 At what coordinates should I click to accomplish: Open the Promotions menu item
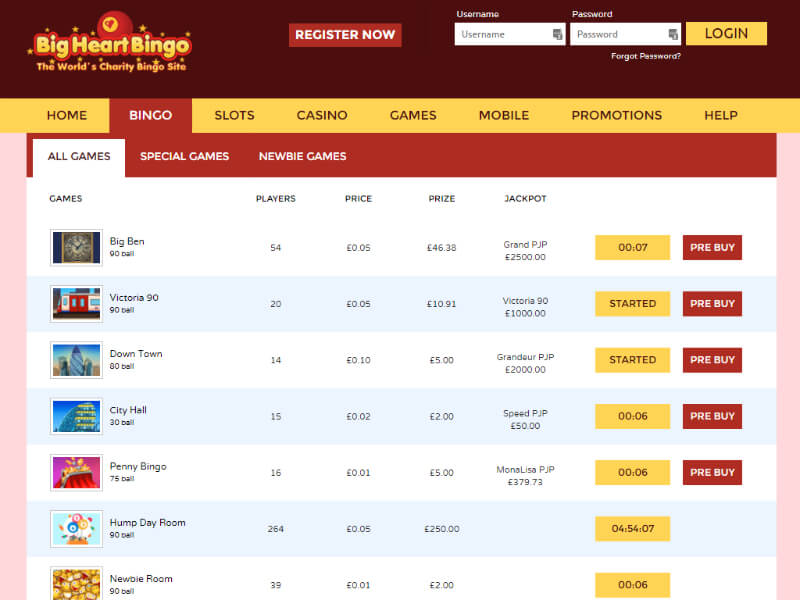(617, 115)
